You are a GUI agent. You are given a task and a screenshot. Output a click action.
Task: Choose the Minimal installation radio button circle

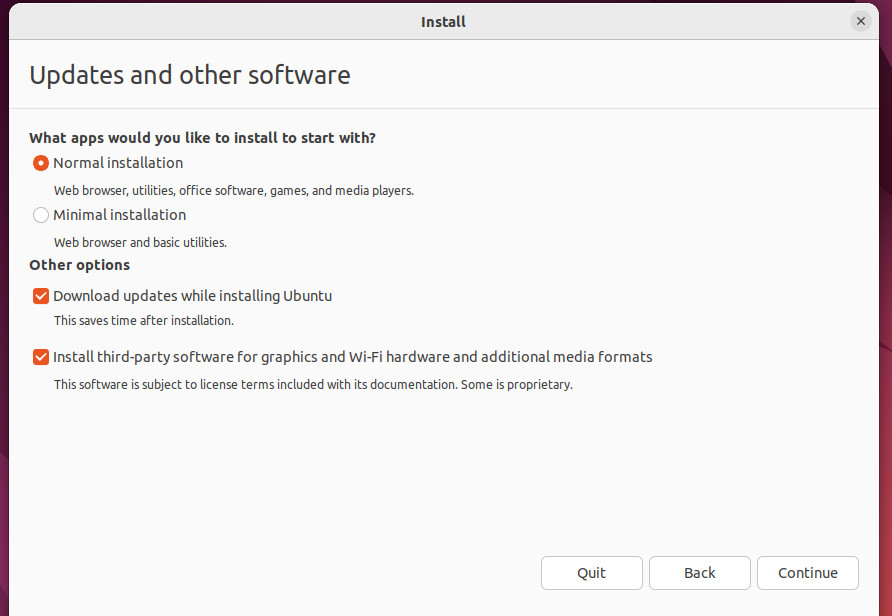click(x=41, y=215)
